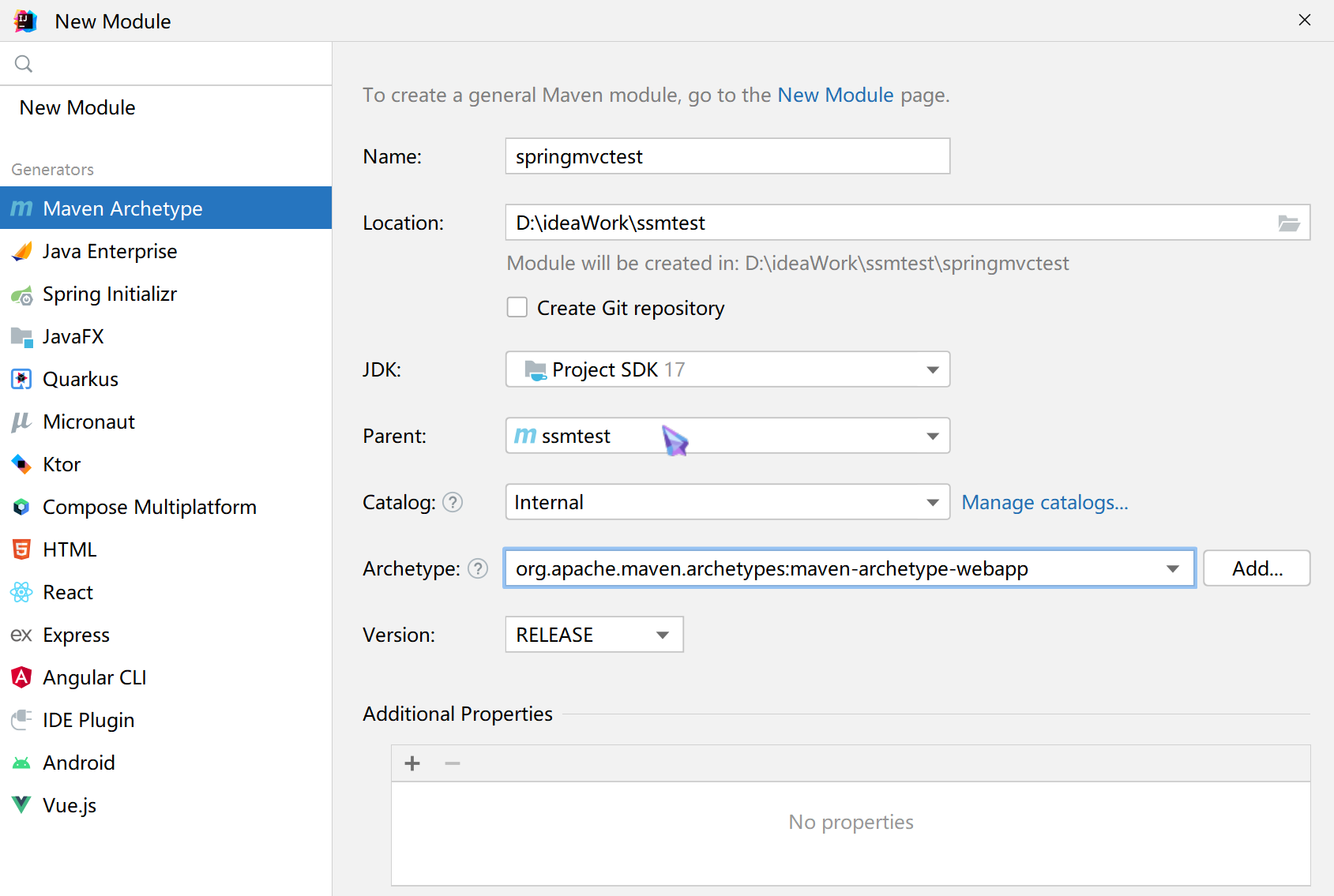Viewport: 1334px width, 896px height.
Task: Click the IntelliJ IDEA logo in the title bar
Action: point(25,21)
